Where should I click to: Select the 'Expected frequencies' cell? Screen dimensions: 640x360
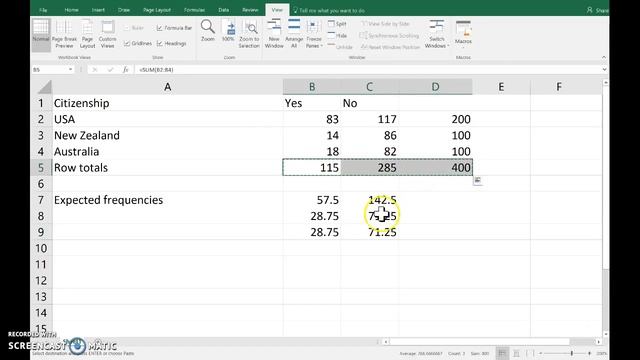[x=168, y=200]
